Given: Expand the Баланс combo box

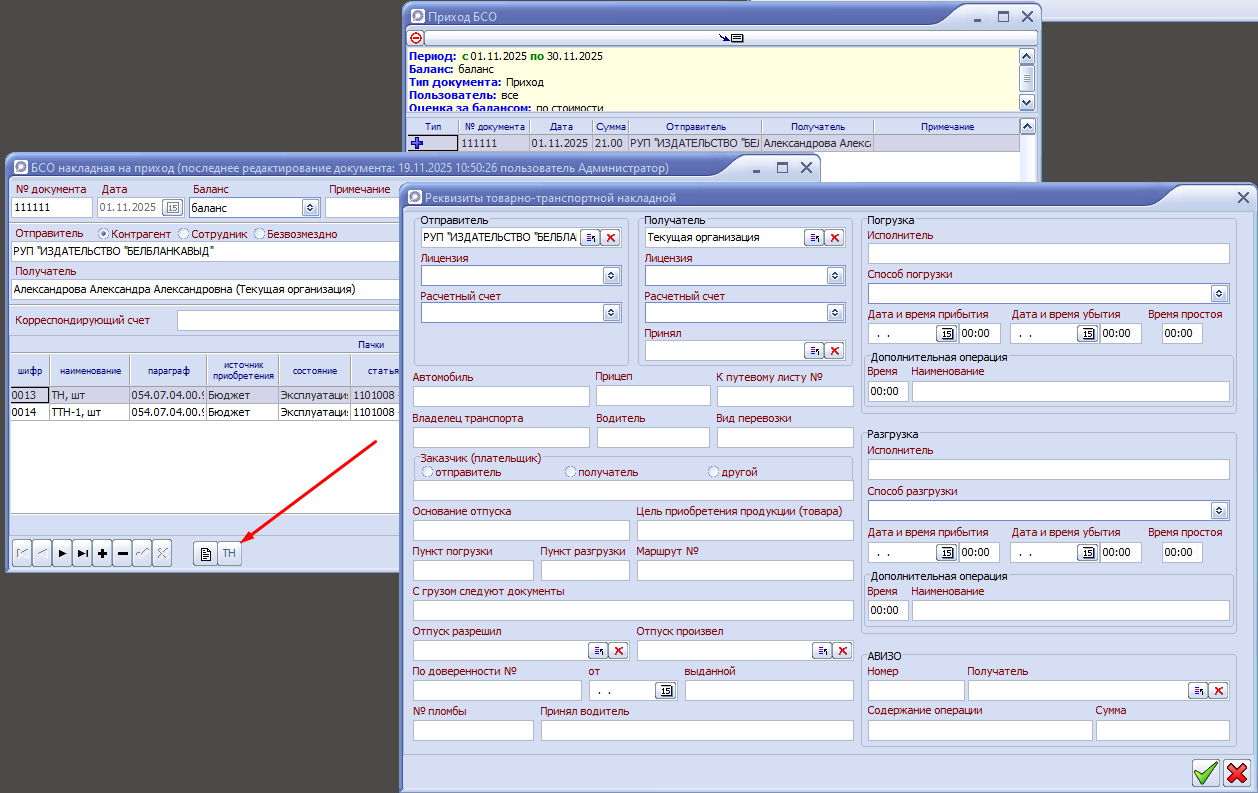Looking at the screenshot, I should (310, 207).
